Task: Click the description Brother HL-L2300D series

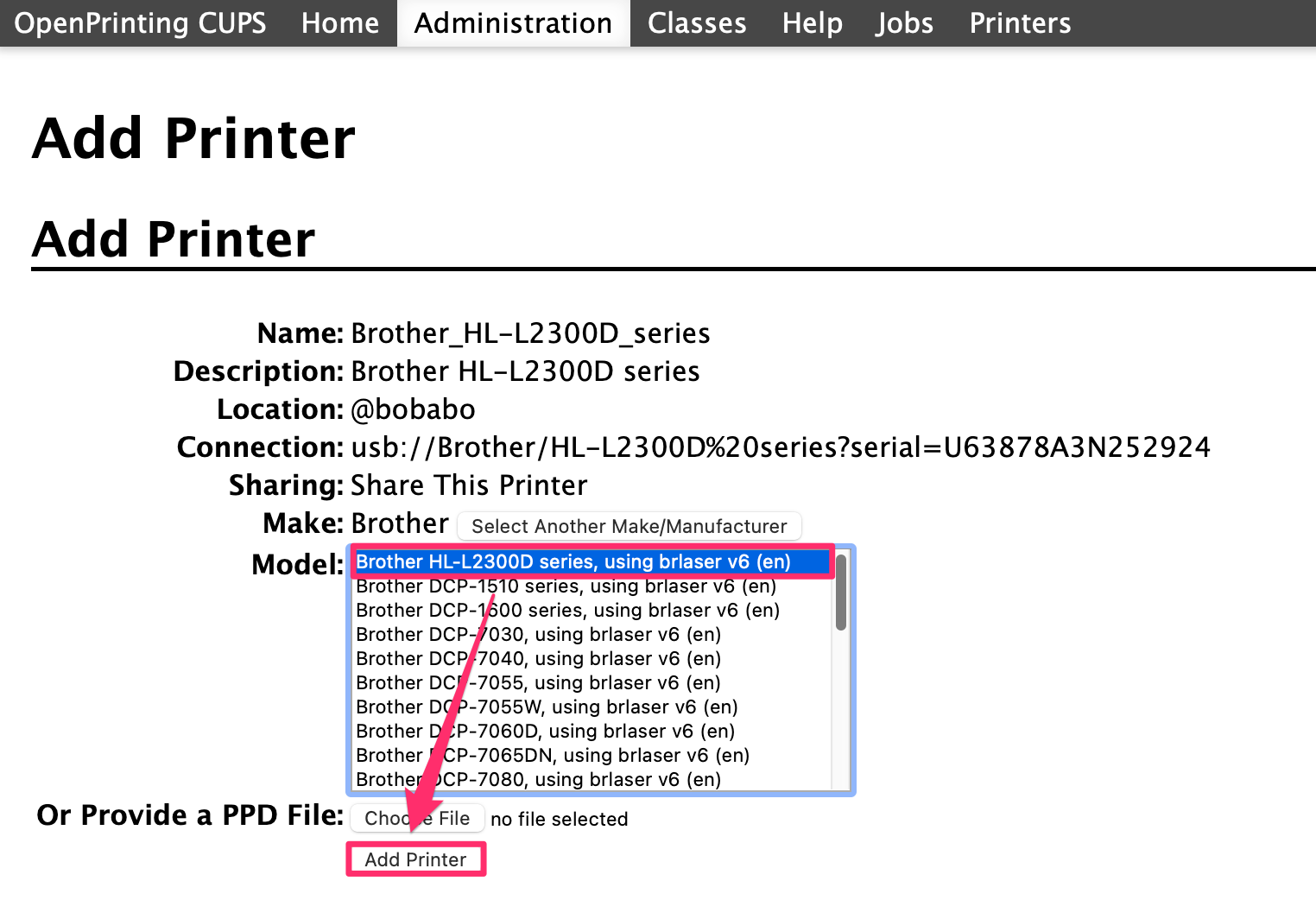Action: pos(525,371)
